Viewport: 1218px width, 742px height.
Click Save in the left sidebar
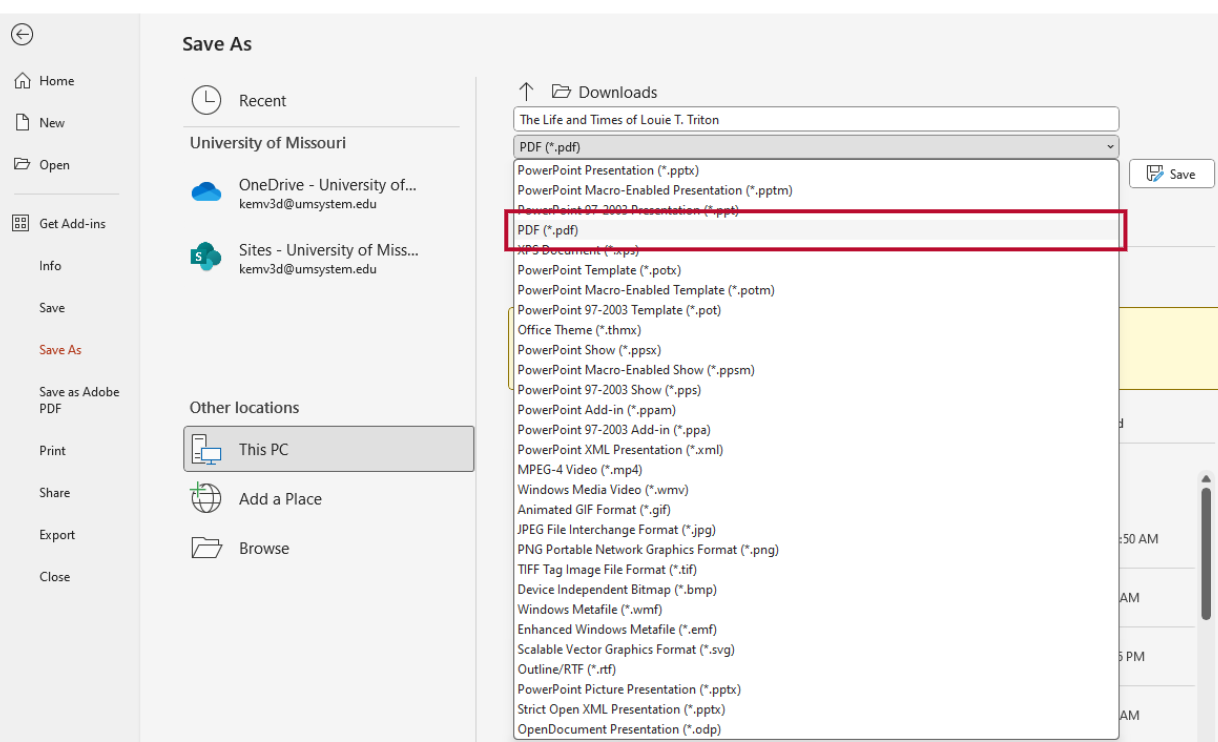tap(52, 308)
